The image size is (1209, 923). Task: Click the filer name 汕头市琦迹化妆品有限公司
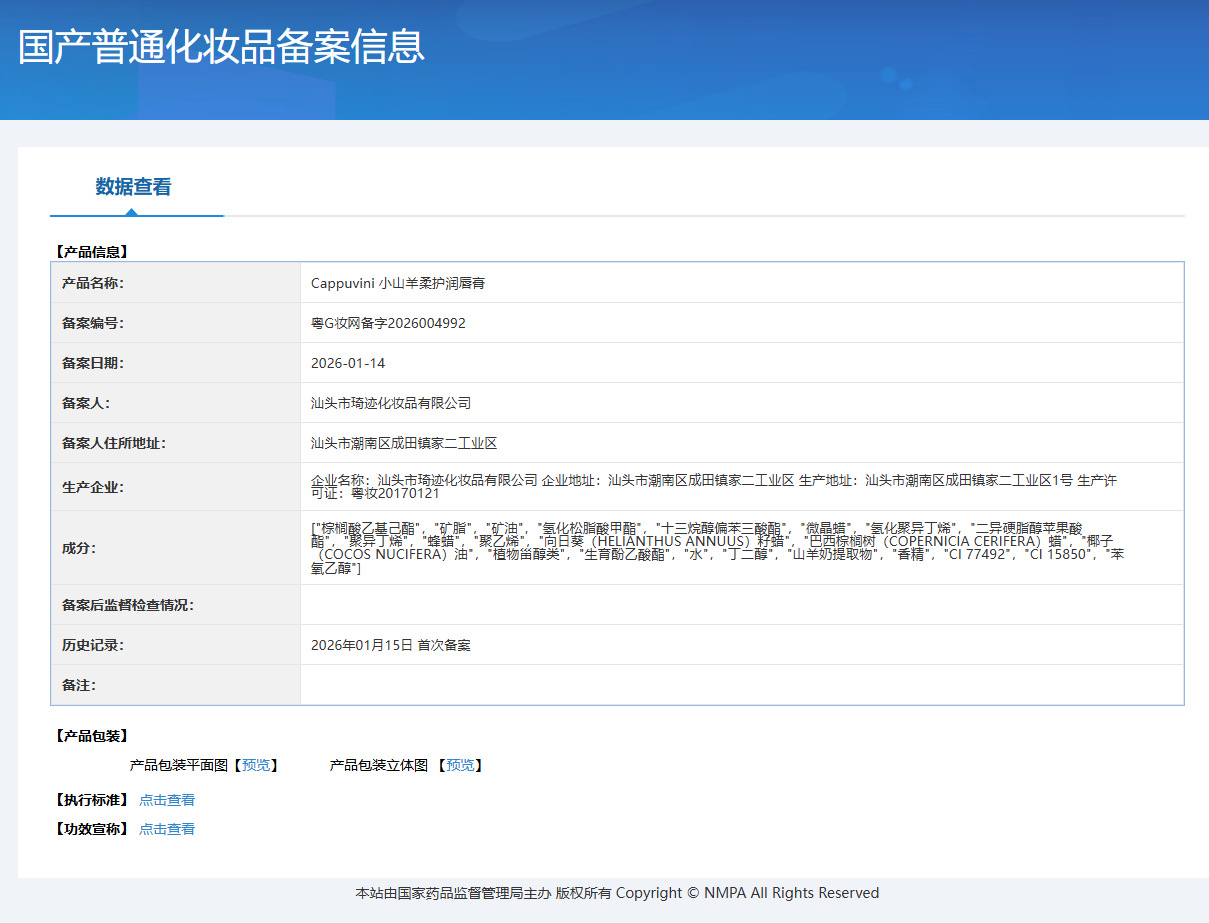tap(391, 403)
